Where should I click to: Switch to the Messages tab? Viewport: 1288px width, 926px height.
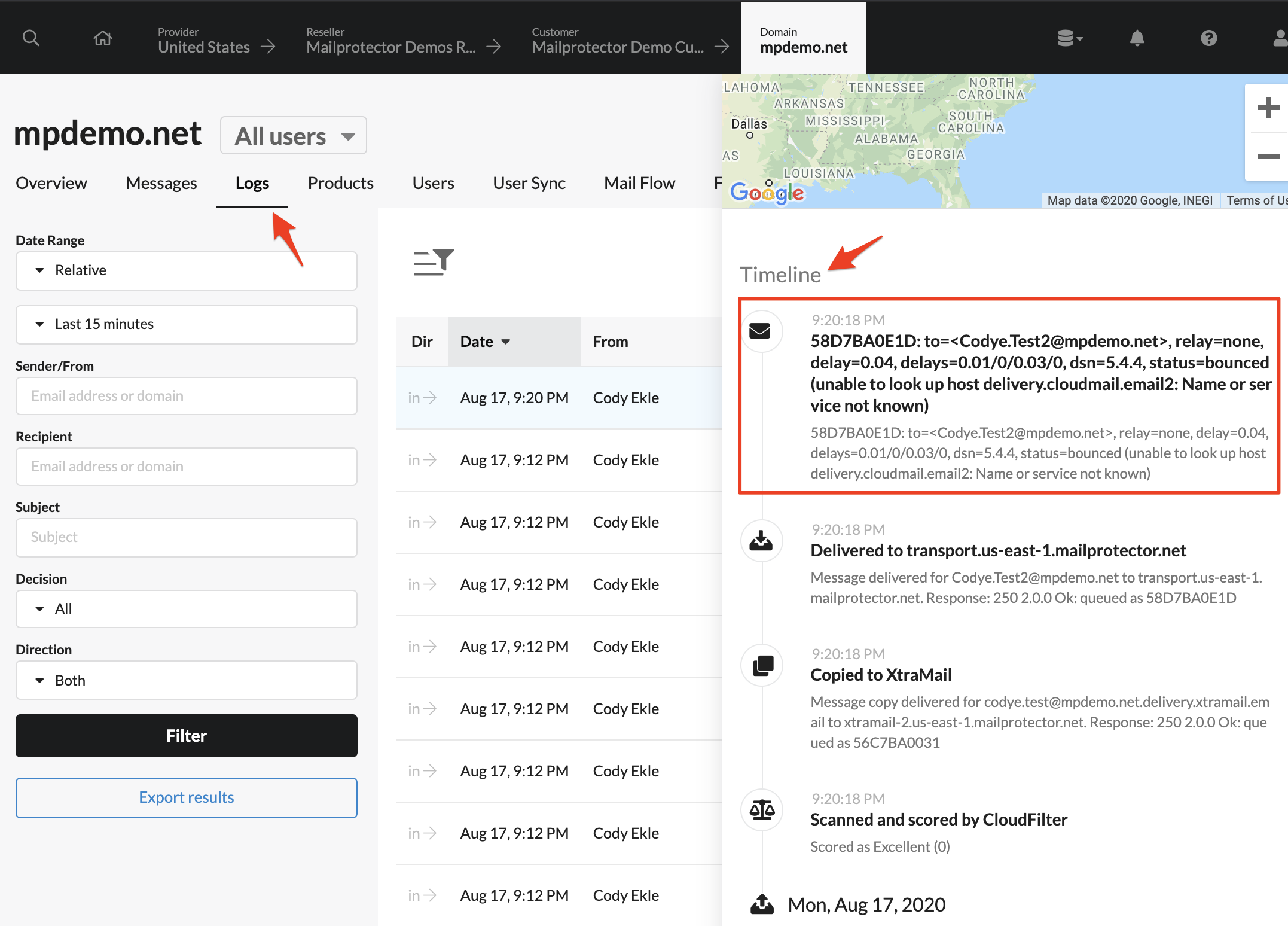point(161,183)
